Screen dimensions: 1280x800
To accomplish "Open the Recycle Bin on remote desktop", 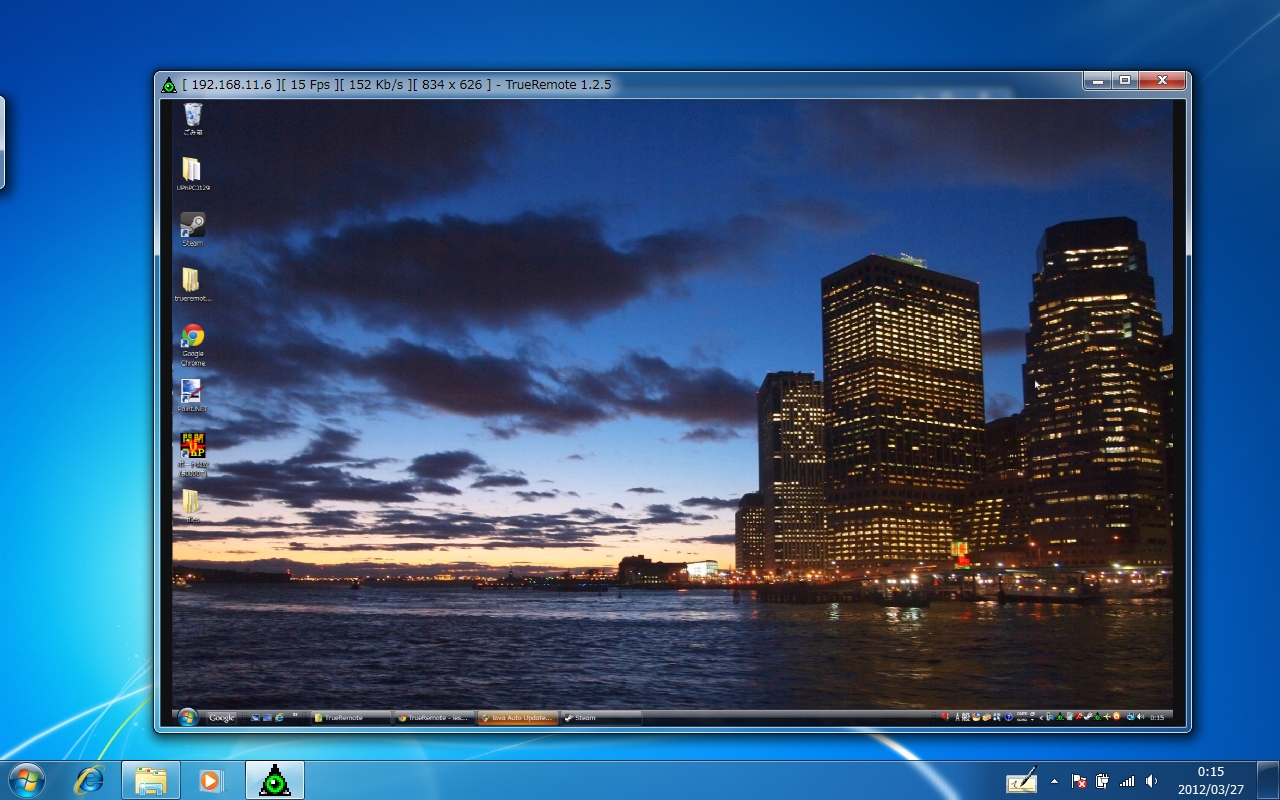I will pos(192,117).
